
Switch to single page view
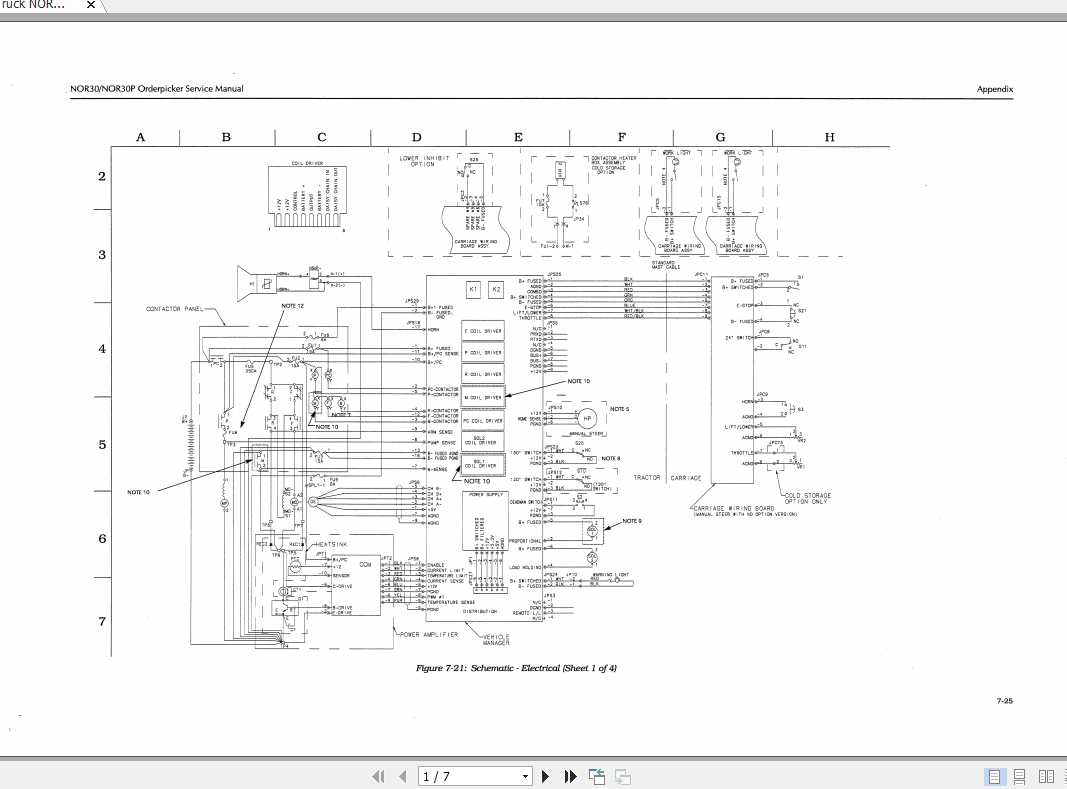(x=995, y=776)
